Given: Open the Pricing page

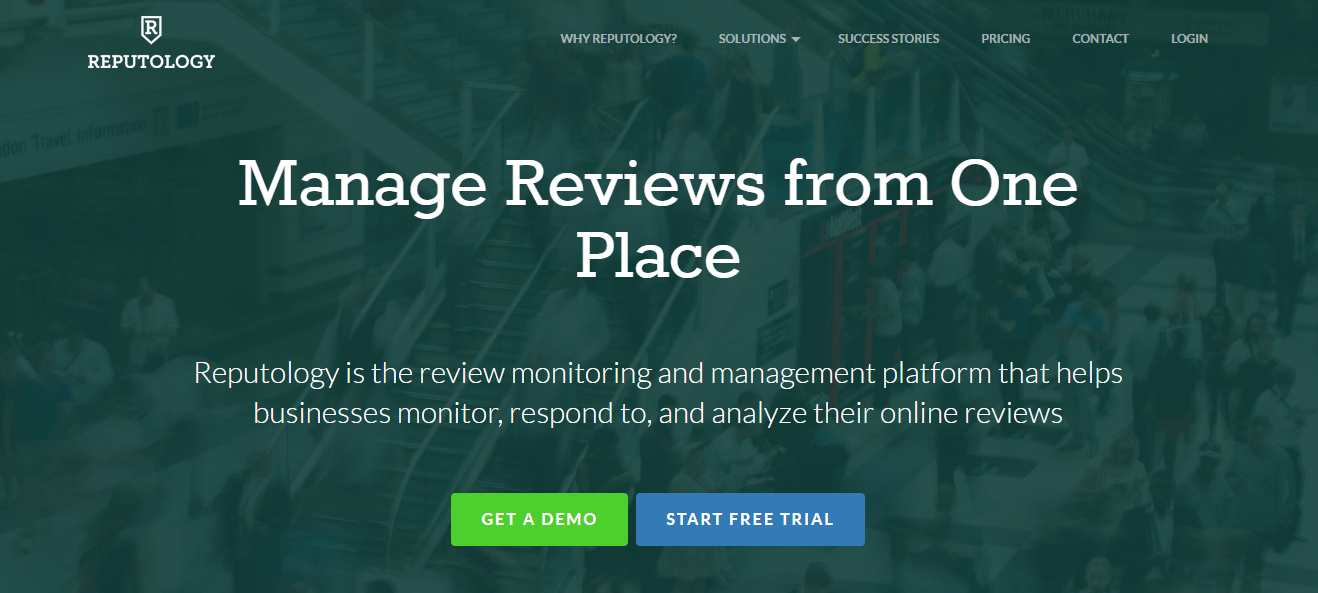Looking at the screenshot, I should coord(1005,39).
